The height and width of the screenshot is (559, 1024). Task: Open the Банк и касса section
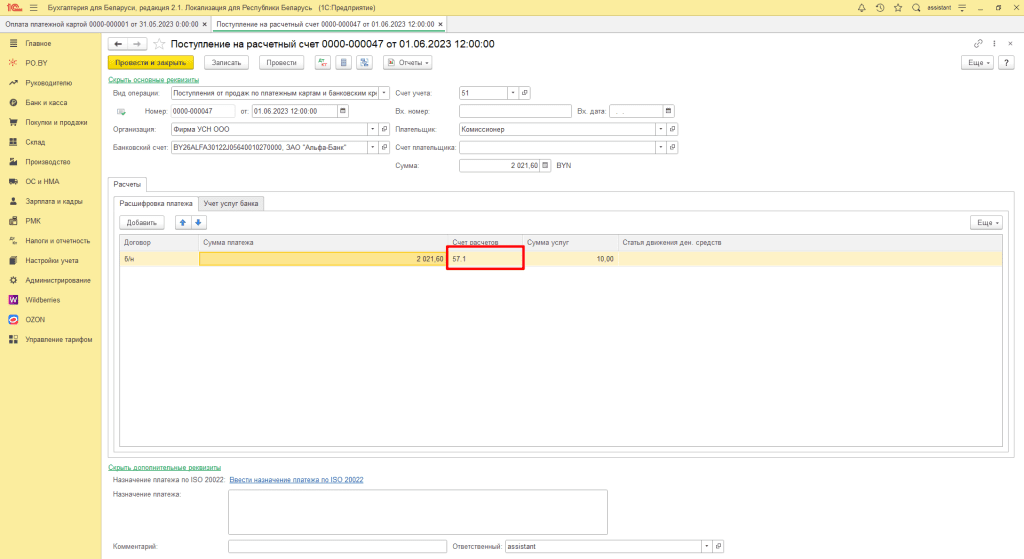(x=46, y=103)
